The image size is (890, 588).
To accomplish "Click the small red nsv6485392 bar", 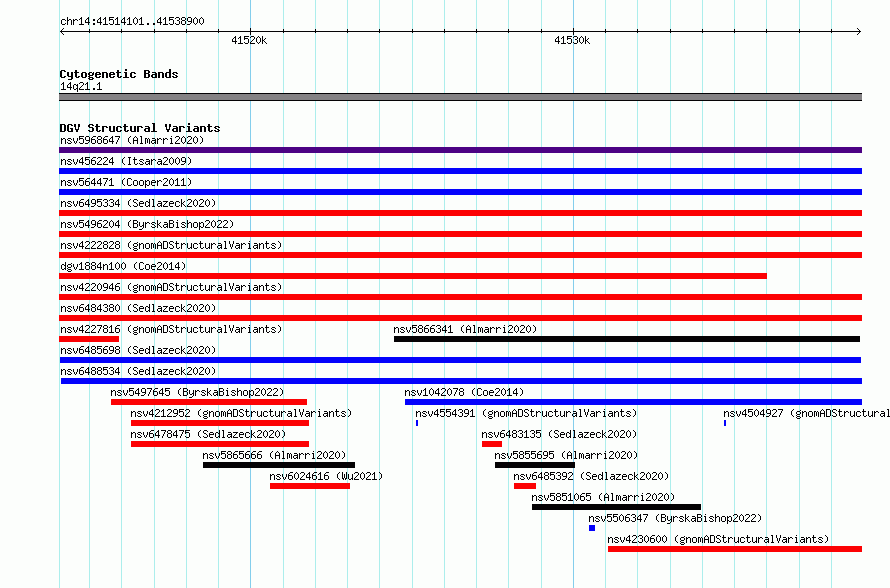I will pos(524,486).
